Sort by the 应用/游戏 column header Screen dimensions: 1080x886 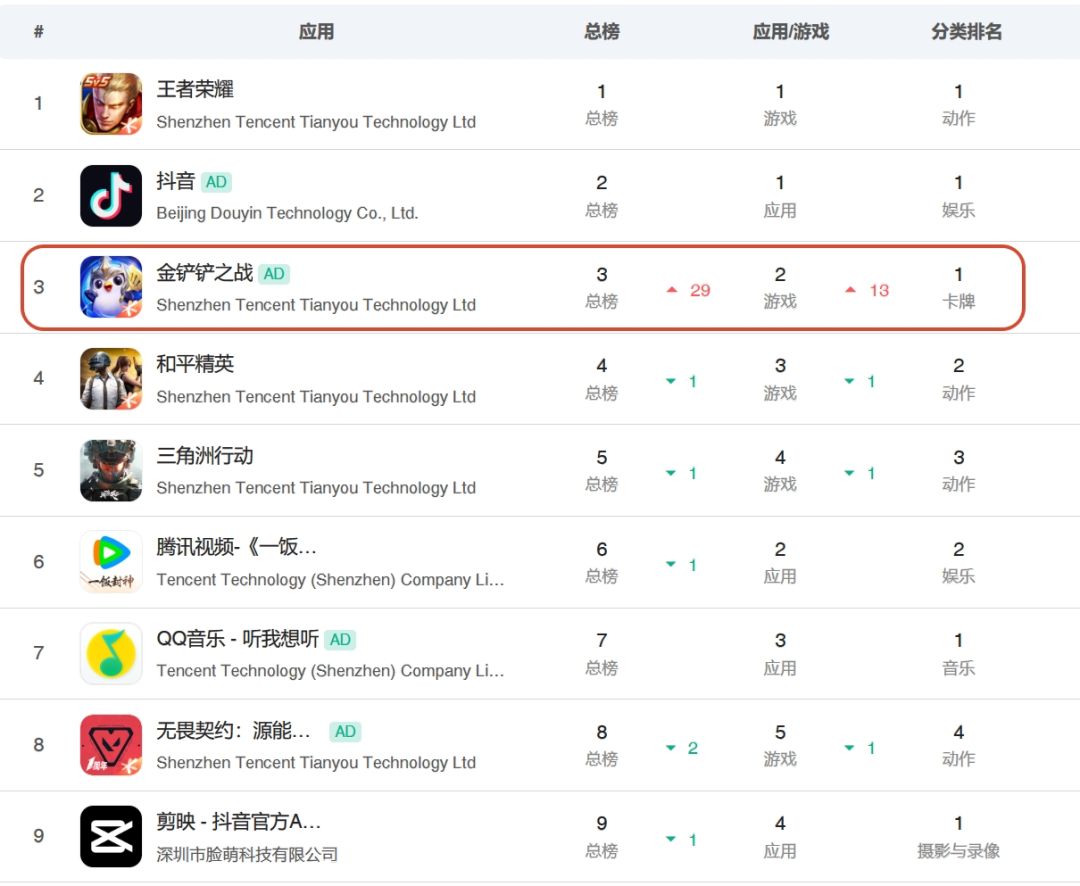790,31
